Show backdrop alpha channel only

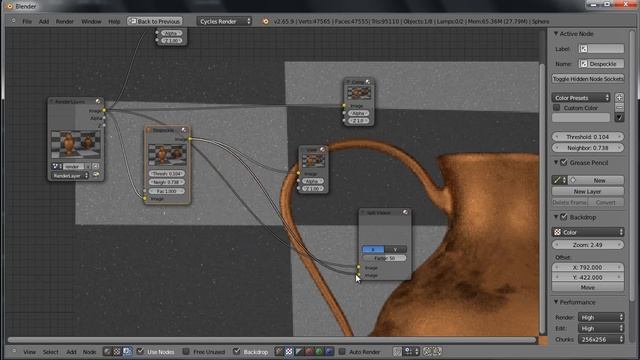(x=299, y=351)
